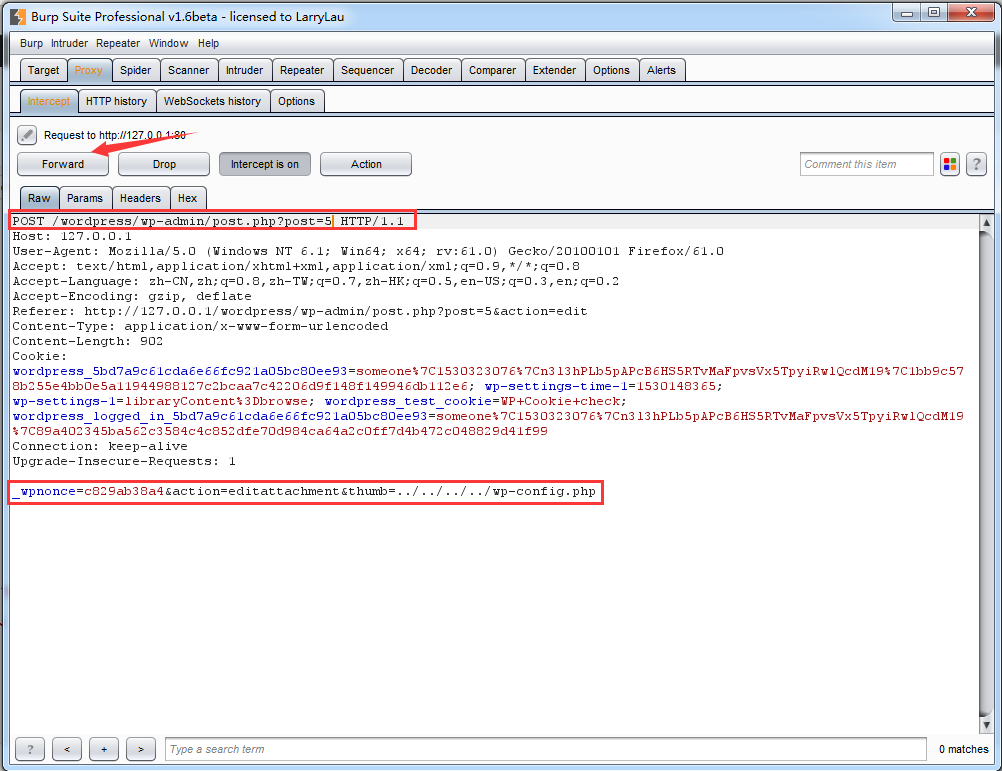Open the Proxy Options sub-tab
The image size is (1002, 771).
coord(296,101)
